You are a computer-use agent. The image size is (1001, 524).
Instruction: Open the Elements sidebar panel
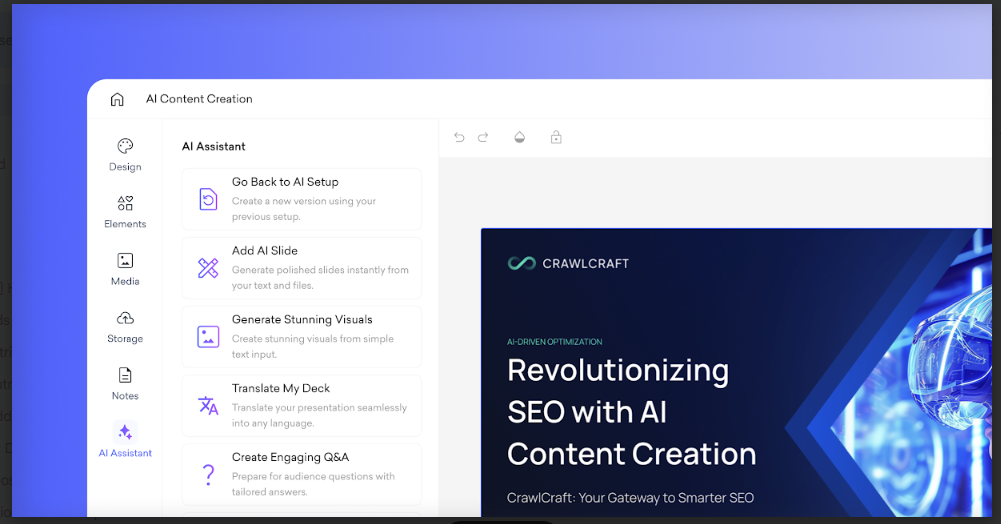pyautogui.click(x=125, y=212)
